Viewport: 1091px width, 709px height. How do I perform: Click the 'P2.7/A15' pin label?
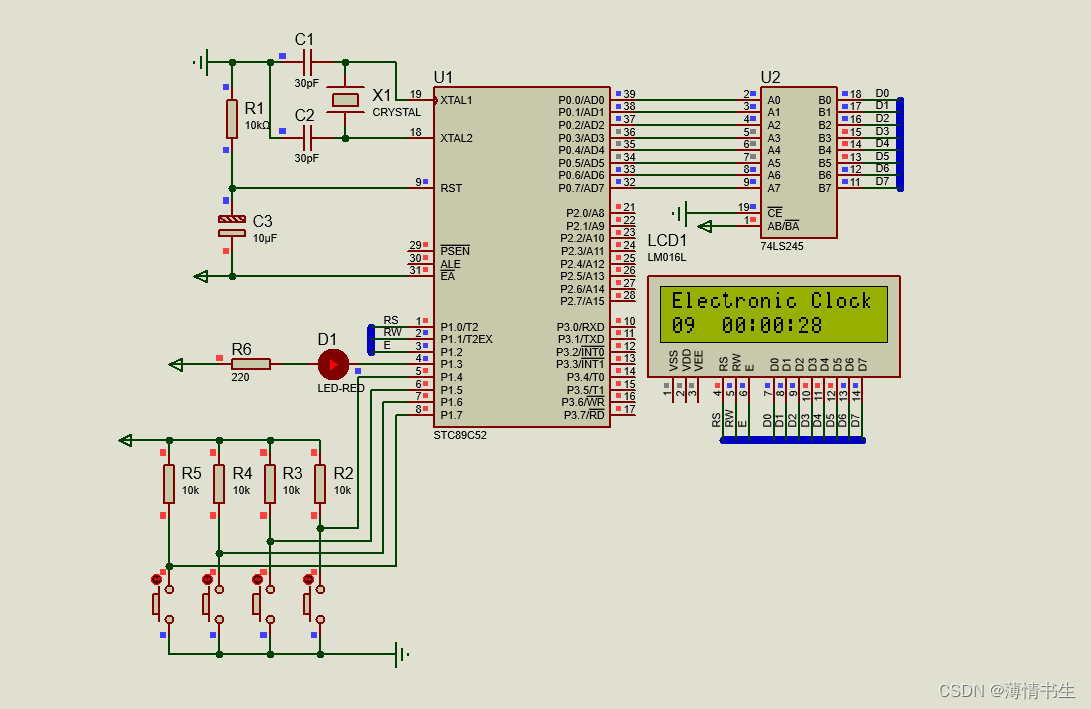point(582,301)
